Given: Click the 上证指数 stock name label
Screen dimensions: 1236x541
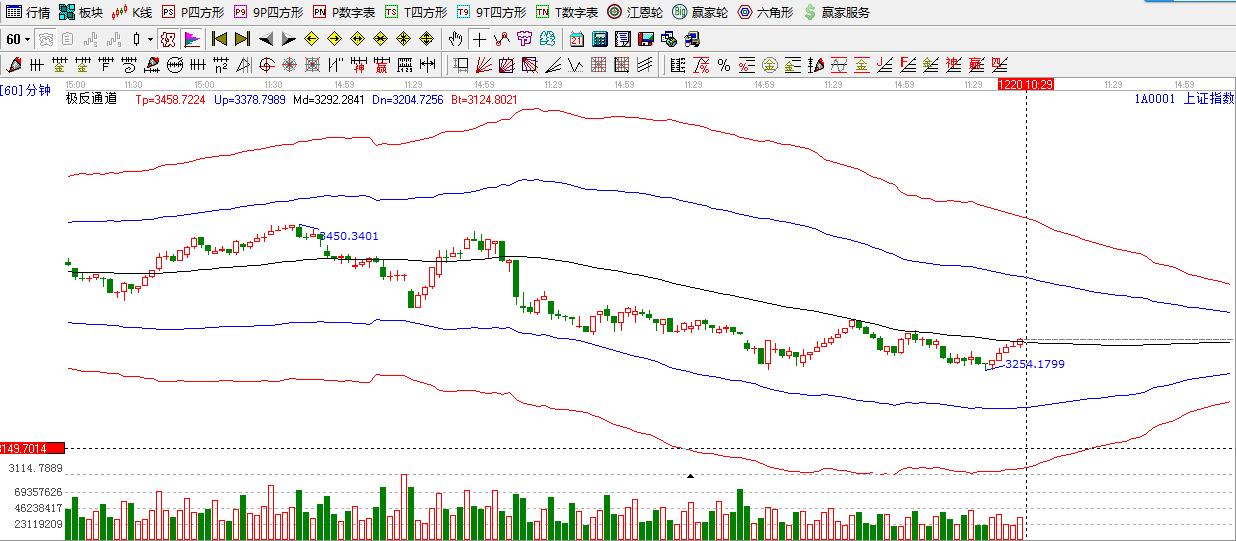Looking at the screenshot, I should coord(1207,98).
